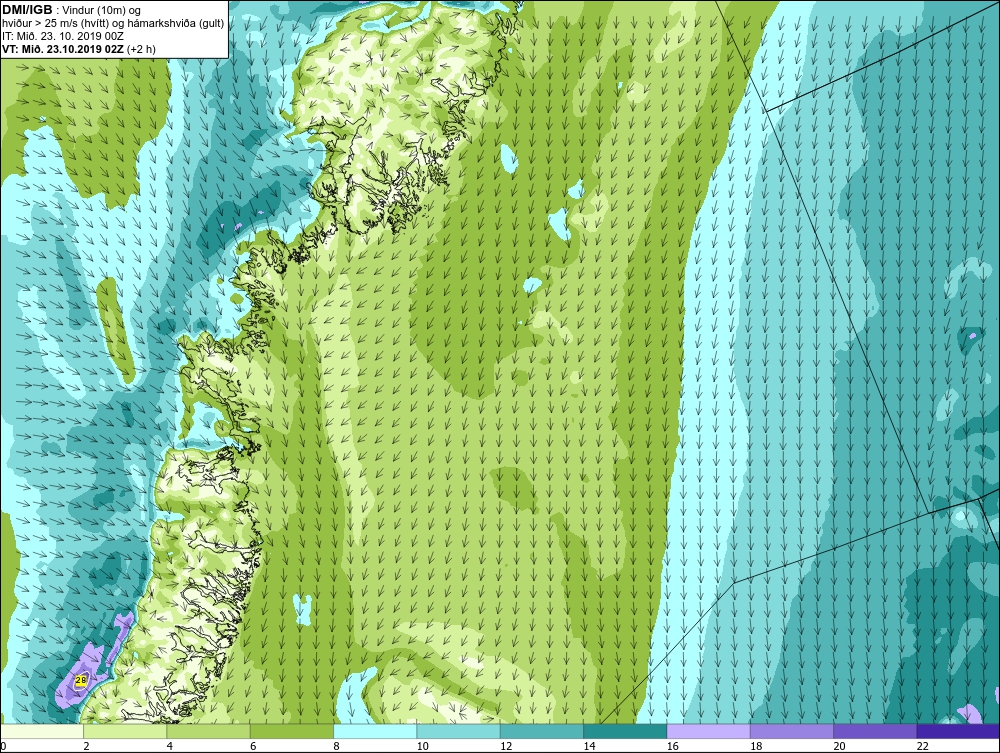Click the yellow 28 maximum gust marker
Viewport: 1000px width, 753px height.
(81, 680)
